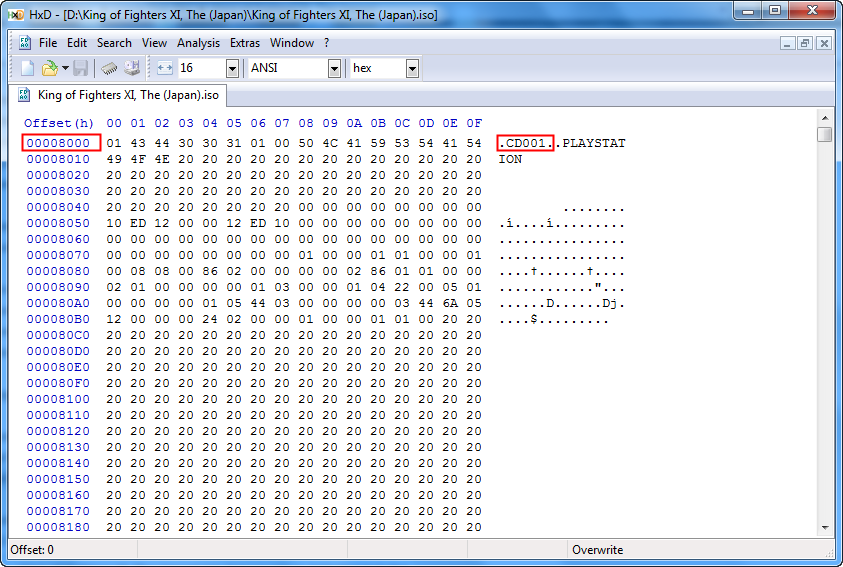Minimize the inner document window
This screenshot has width=843, height=567.
[x=787, y=43]
